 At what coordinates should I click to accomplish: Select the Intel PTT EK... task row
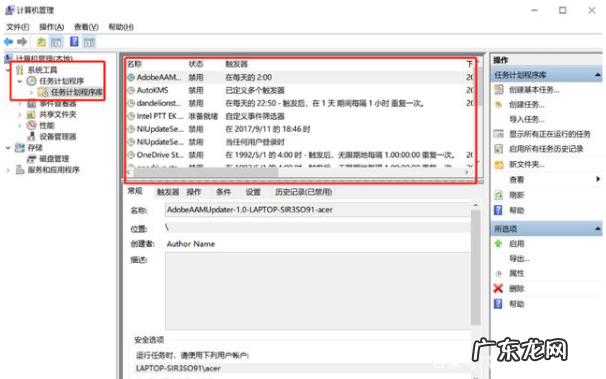point(301,116)
